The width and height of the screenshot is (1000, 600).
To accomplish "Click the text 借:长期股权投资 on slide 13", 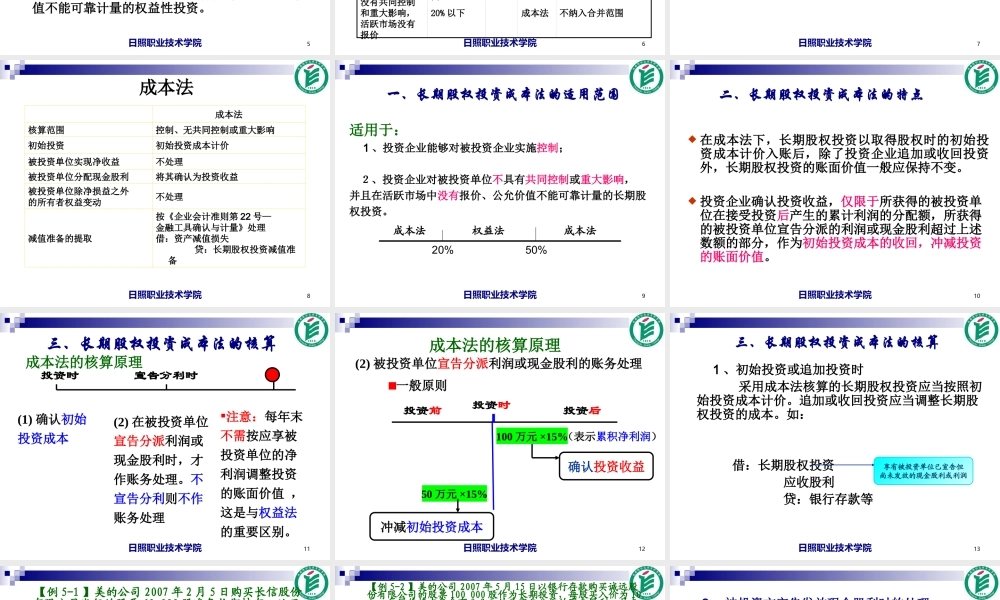I will tap(783, 465).
